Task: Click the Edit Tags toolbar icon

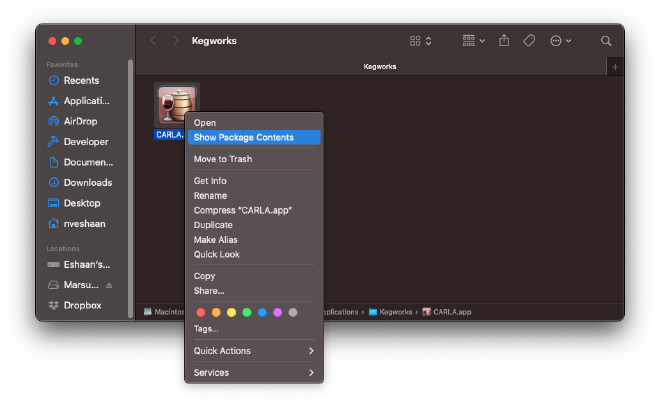Action: pos(529,41)
